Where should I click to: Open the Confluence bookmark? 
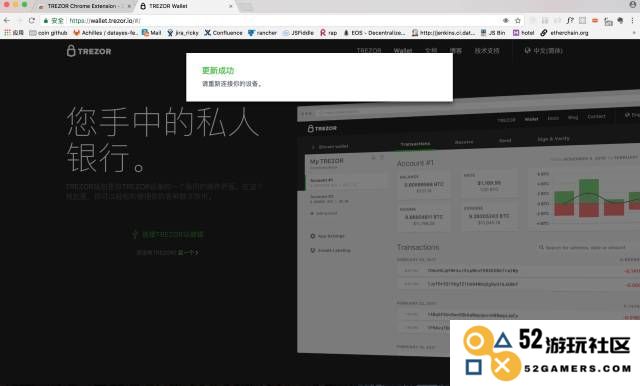pos(223,33)
